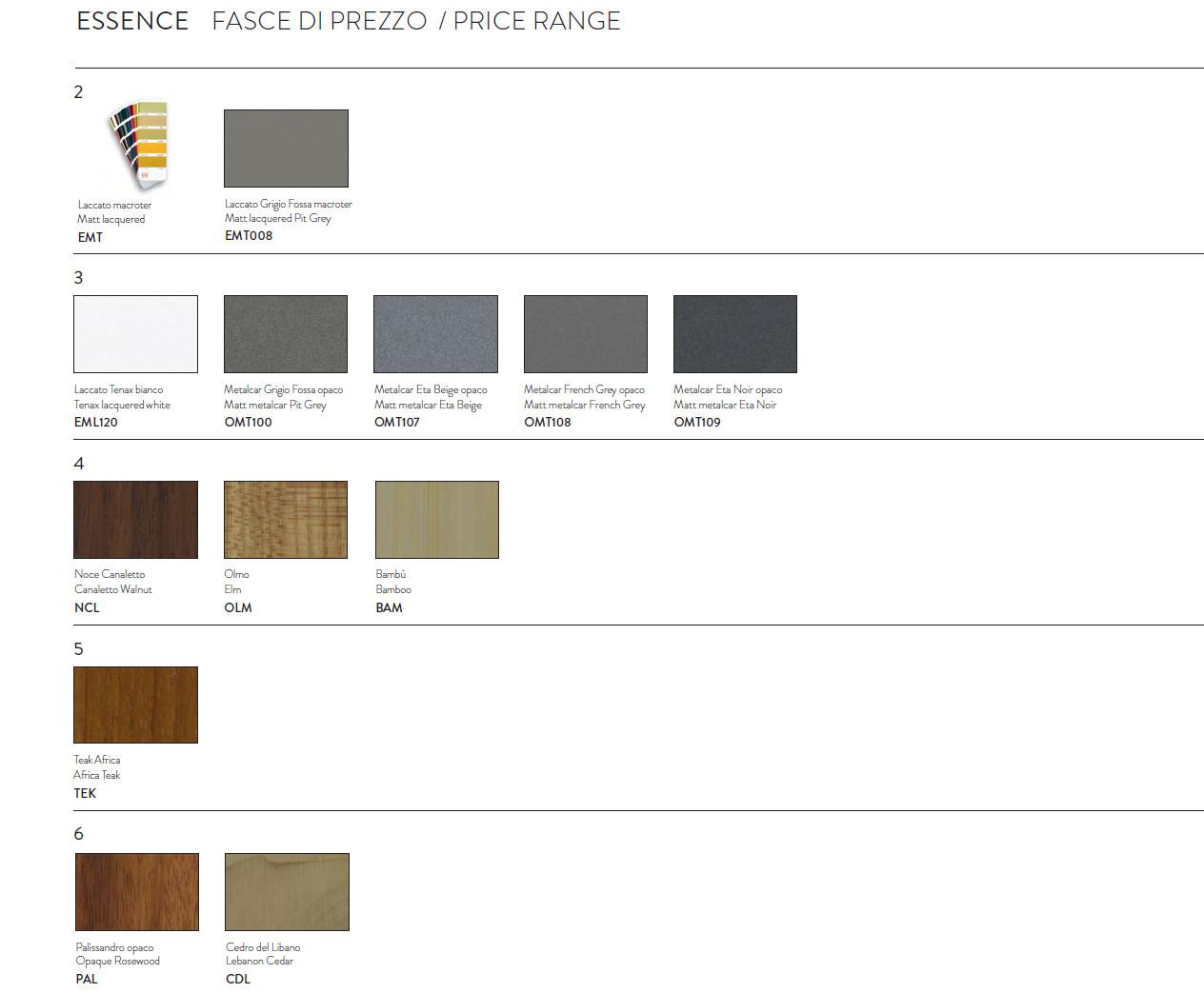
Task: Click the bold code text EMT
Action: [90, 237]
